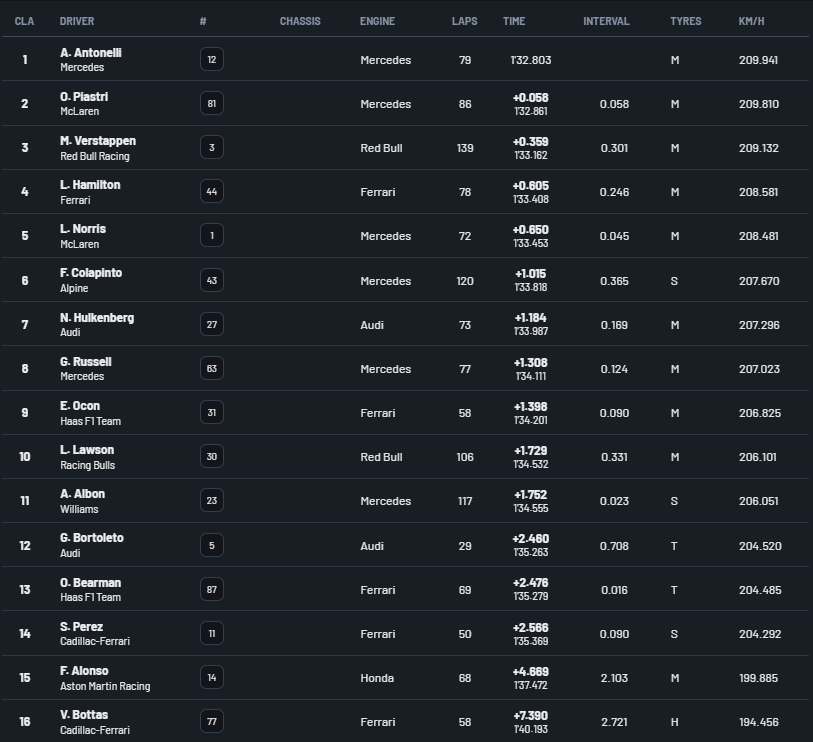Open the Racing Bulls team link
This screenshot has width=813, height=742.
click(x=88, y=465)
